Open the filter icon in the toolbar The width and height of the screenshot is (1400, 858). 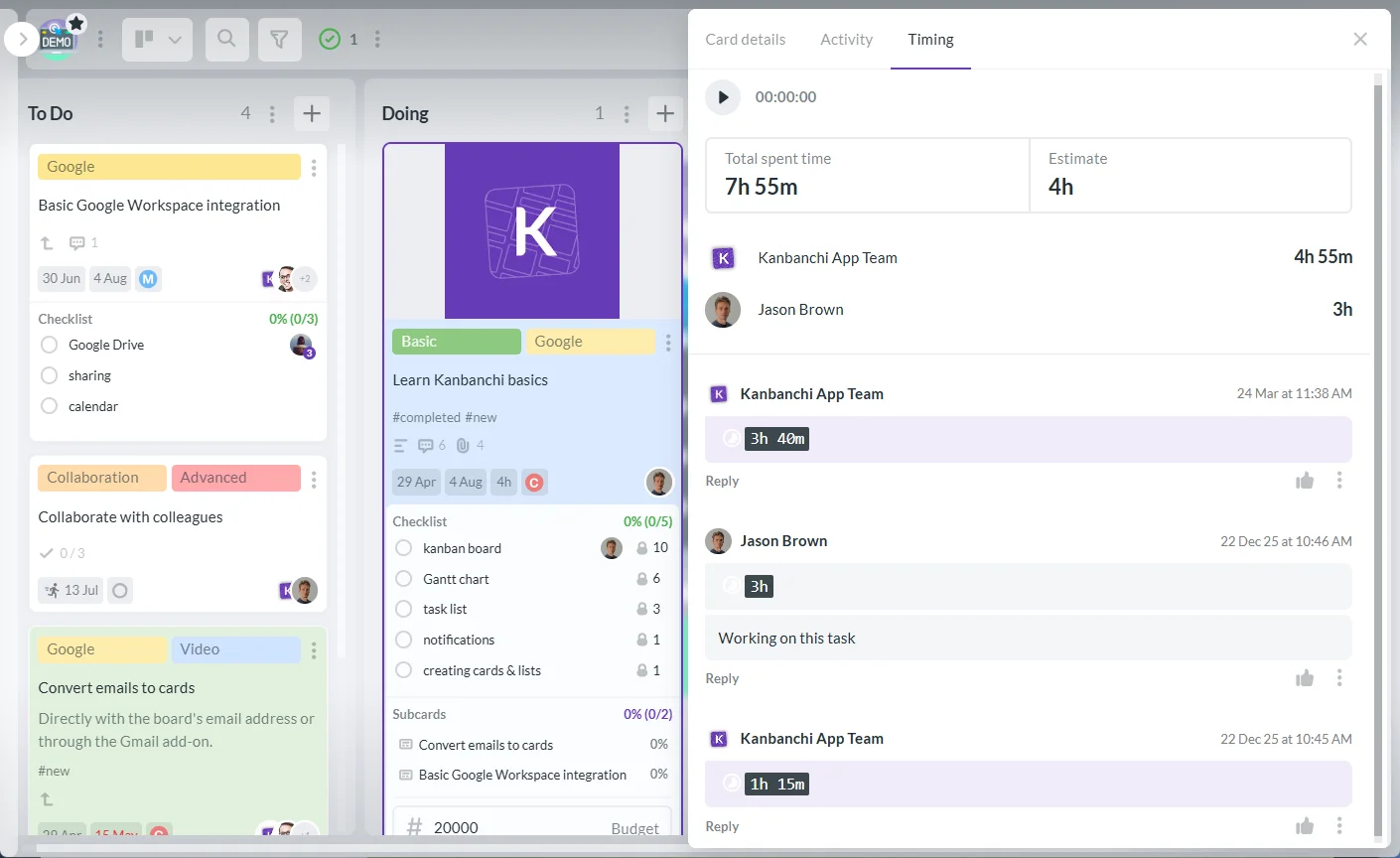click(x=280, y=39)
